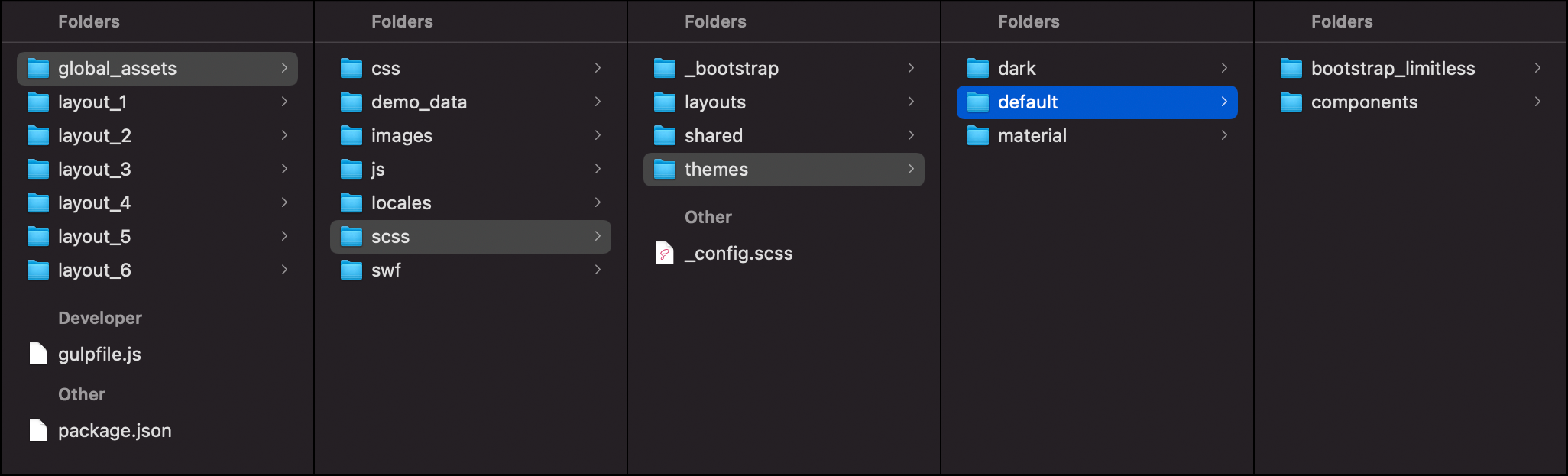1568x476 pixels.
Task: Expand the locales folder chevron
Action: 598,202
